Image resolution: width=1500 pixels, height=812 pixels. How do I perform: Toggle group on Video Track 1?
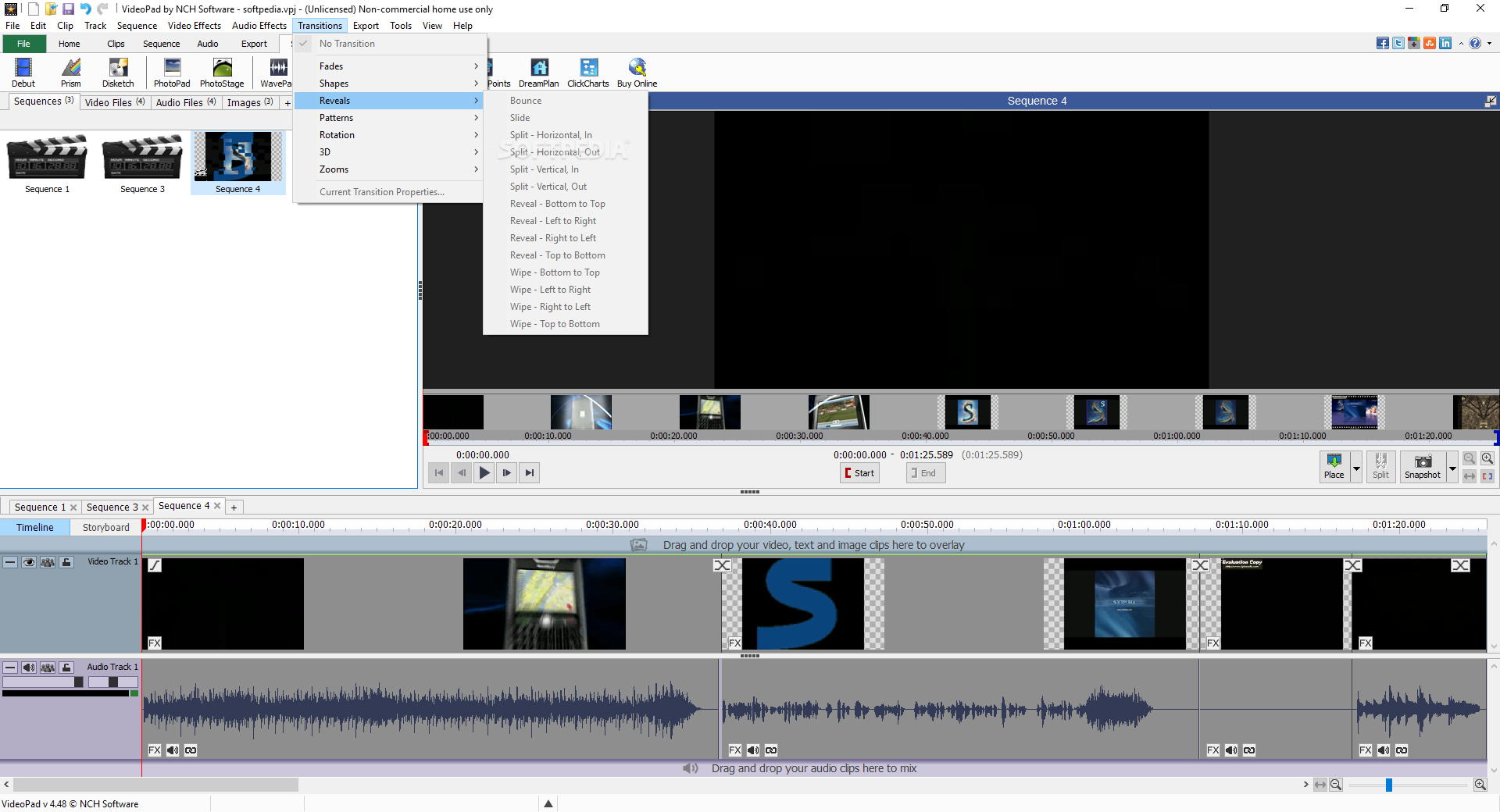coord(48,562)
